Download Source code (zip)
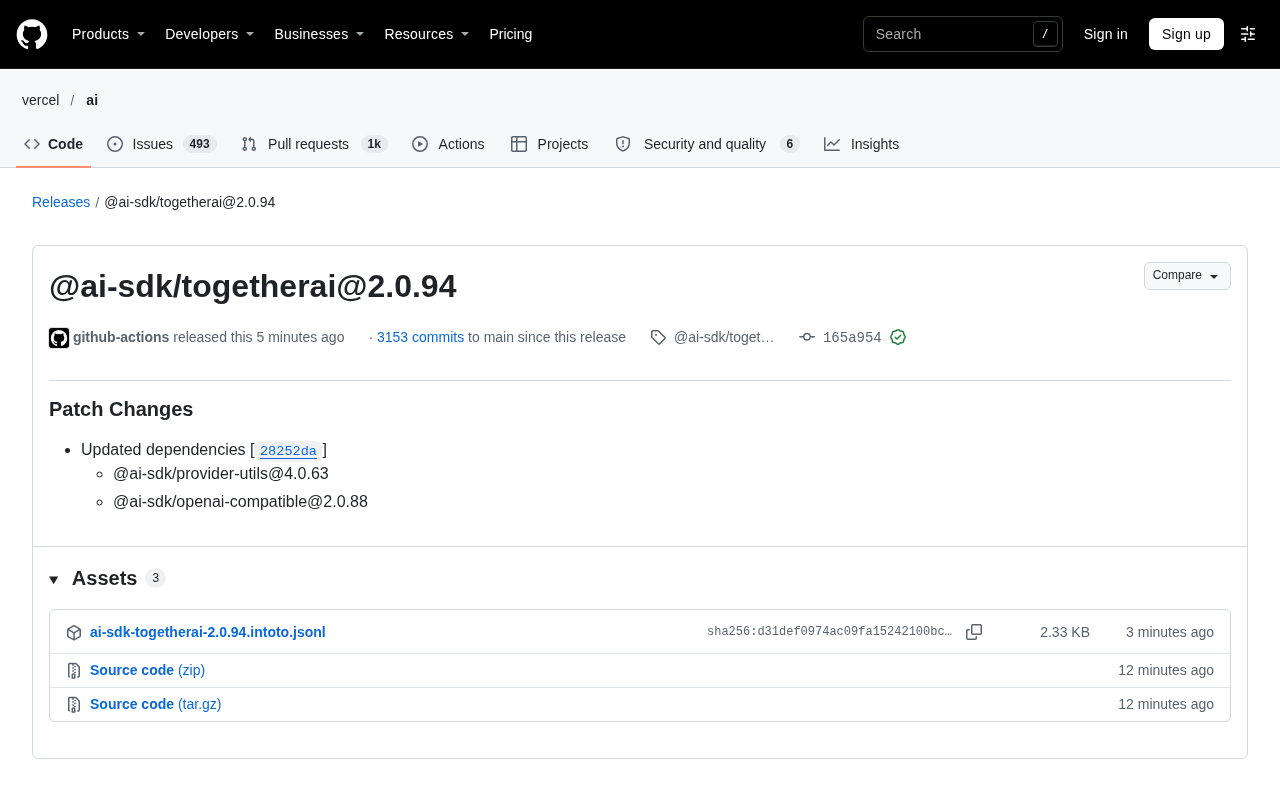The image size is (1280, 800). [147, 670]
